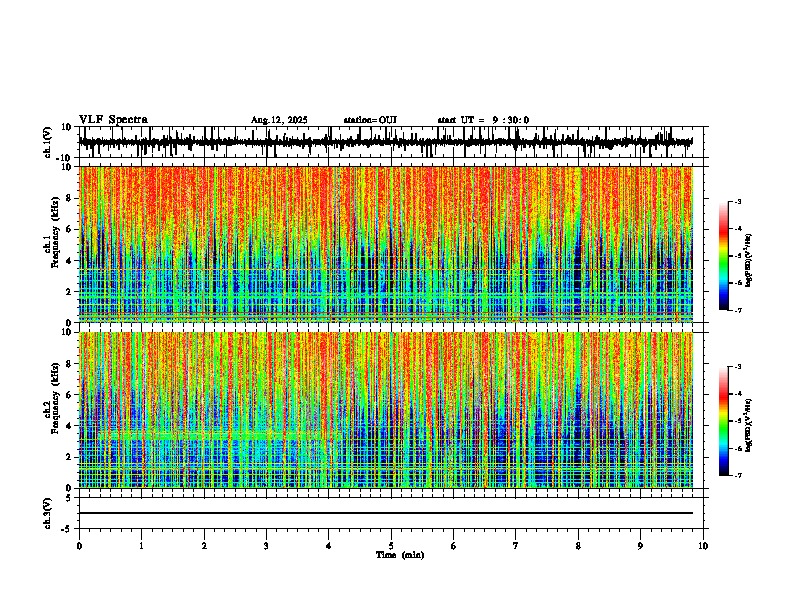
Task: Click the time axis tick label "1"
Action: 141,546
